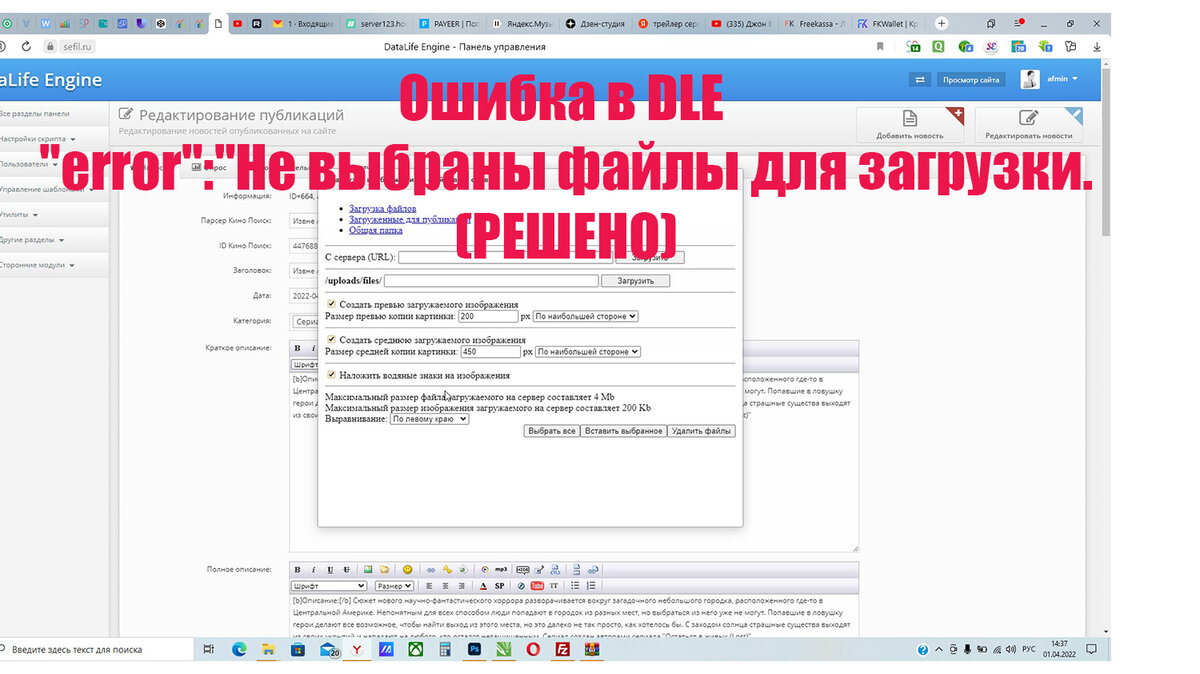The image size is (1200, 674).
Task: Click the mp3 insert icon in the toolbar
Action: pyautogui.click(x=500, y=569)
